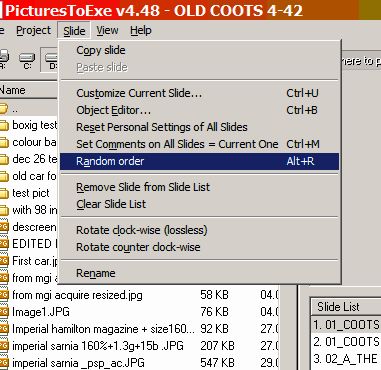
Task: Click the parent directory '..' folder icon
Action: [x=4, y=109]
